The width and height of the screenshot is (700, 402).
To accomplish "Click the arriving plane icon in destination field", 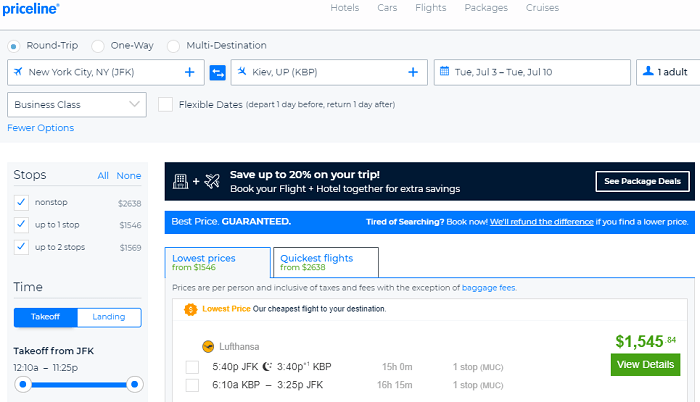I will coord(242,71).
